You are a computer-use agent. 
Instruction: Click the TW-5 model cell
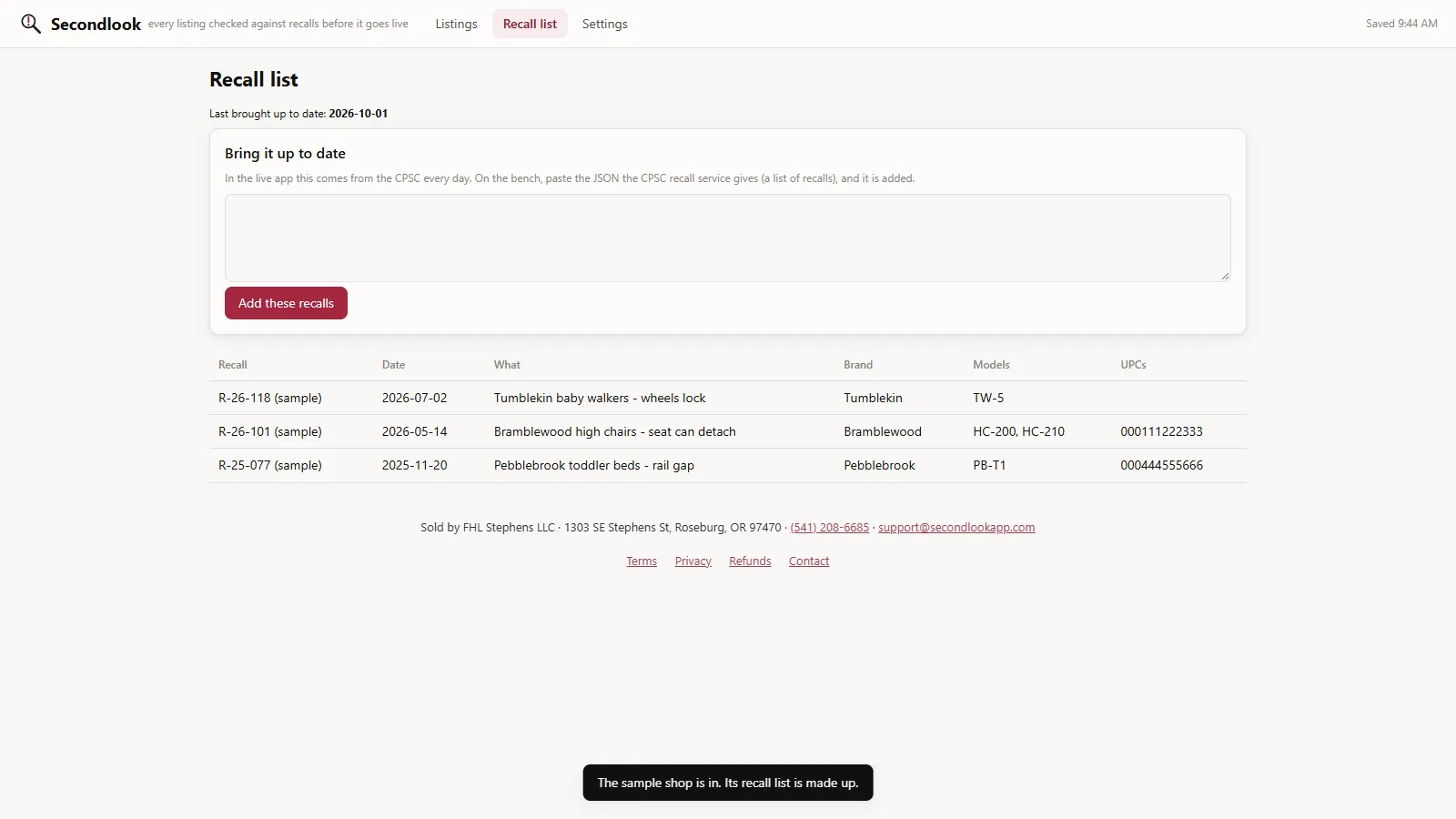coord(988,398)
